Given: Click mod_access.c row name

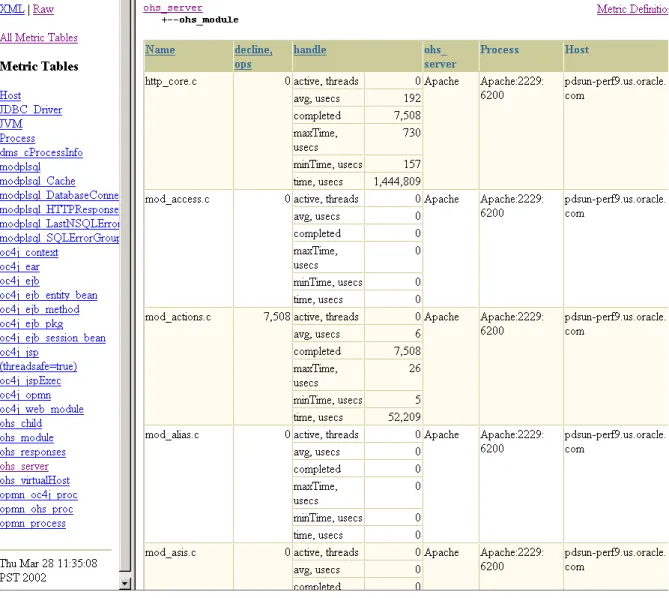Looking at the screenshot, I should coord(177,199).
